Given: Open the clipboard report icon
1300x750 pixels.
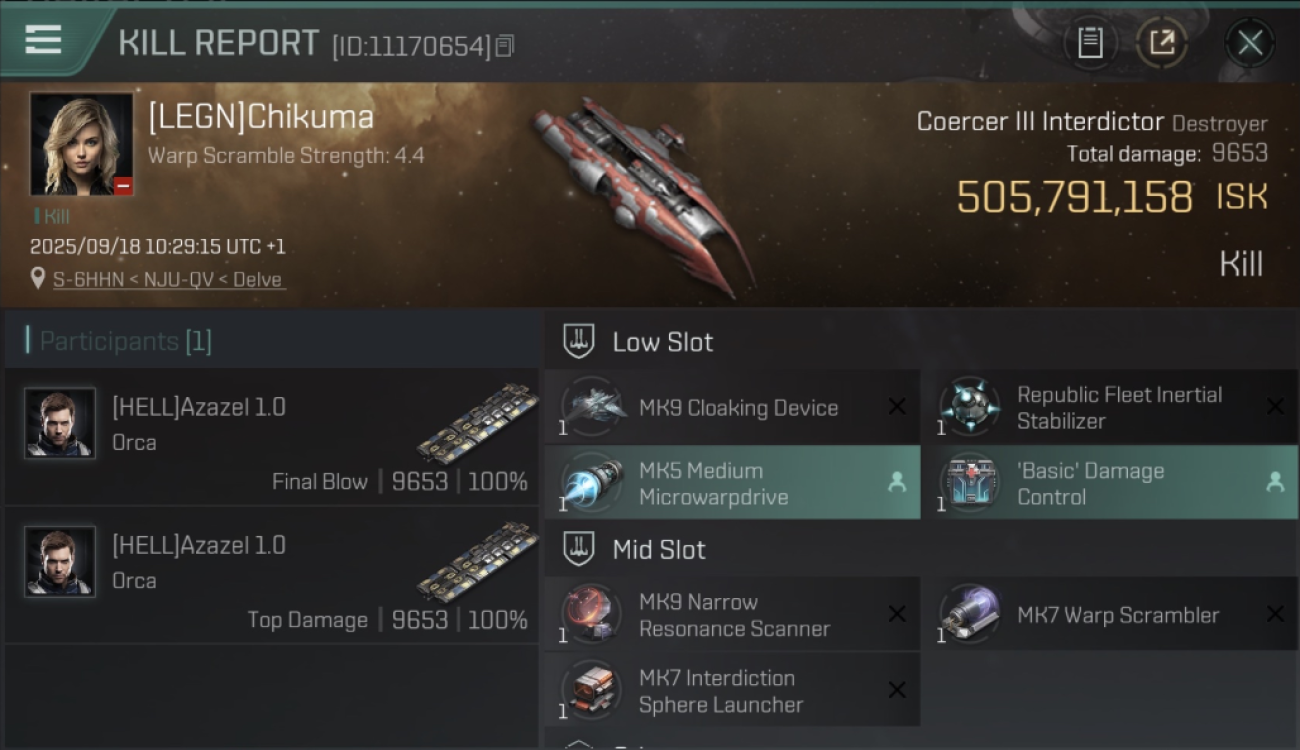Looking at the screenshot, I should click(1090, 43).
